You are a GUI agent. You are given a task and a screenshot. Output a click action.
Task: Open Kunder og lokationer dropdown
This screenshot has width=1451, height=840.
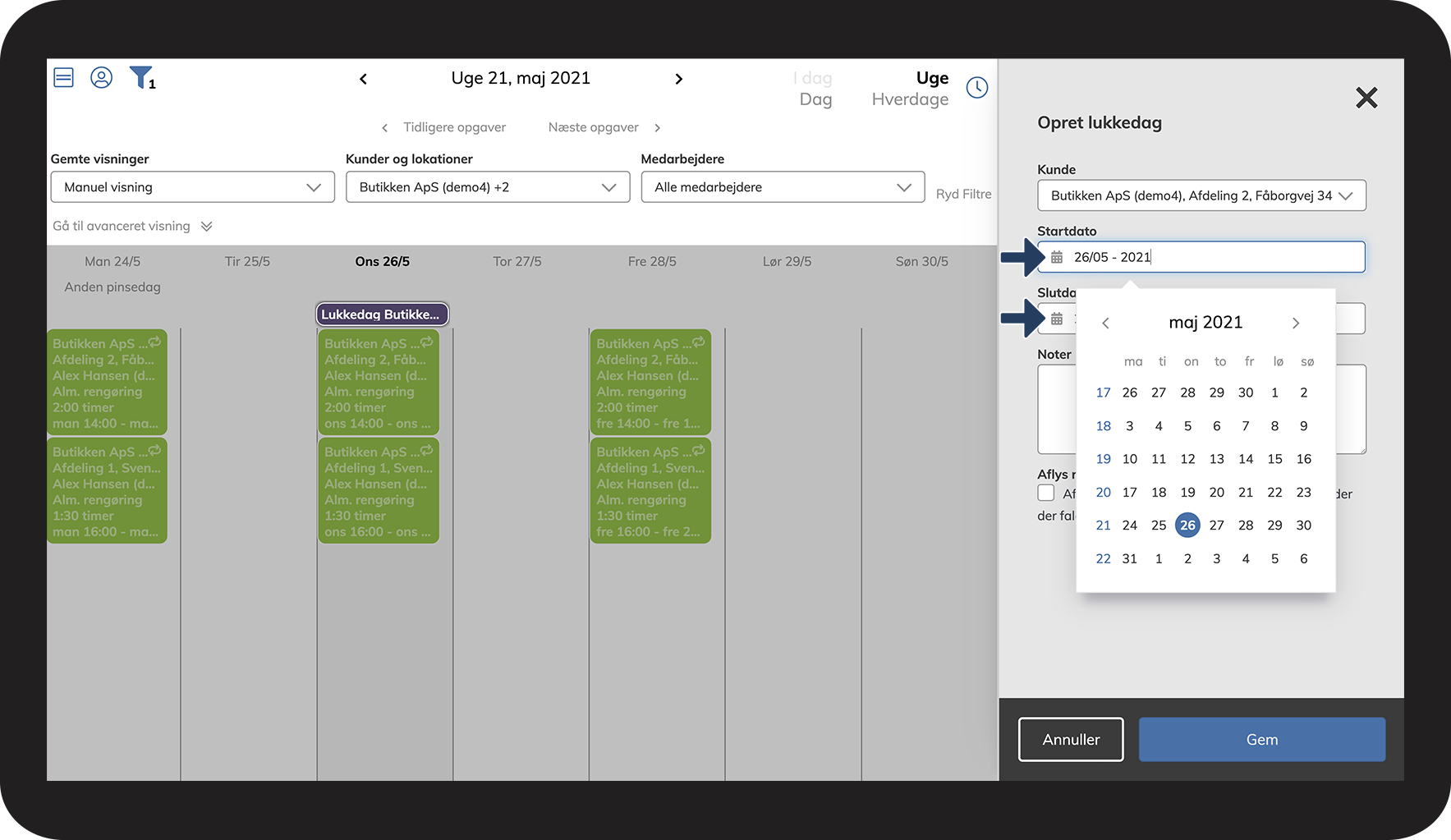(488, 187)
